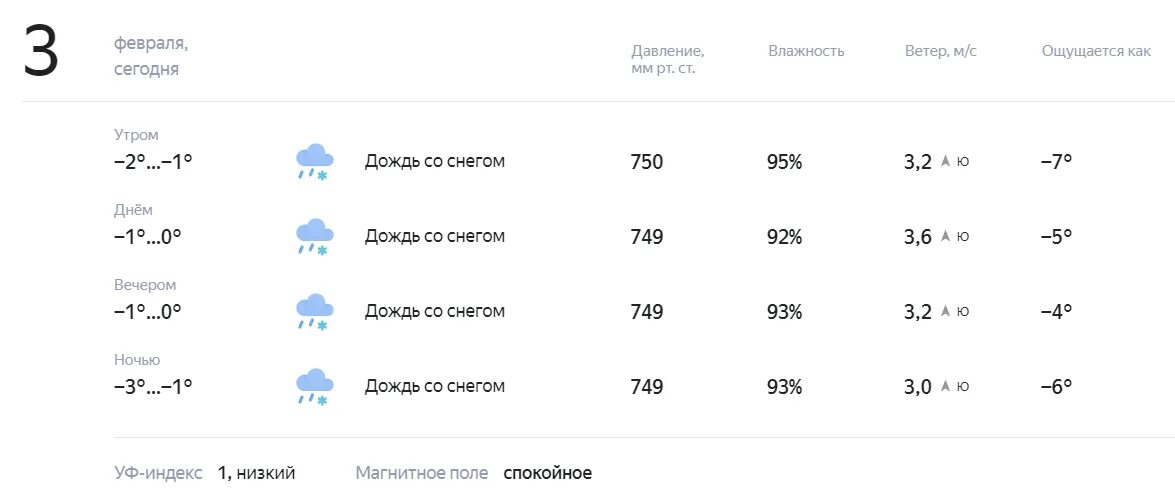Image resolution: width=1175 pixels, height=503 pixels.
Task: Click the sleet icon in the Утром row
Action: pos(314,161)
